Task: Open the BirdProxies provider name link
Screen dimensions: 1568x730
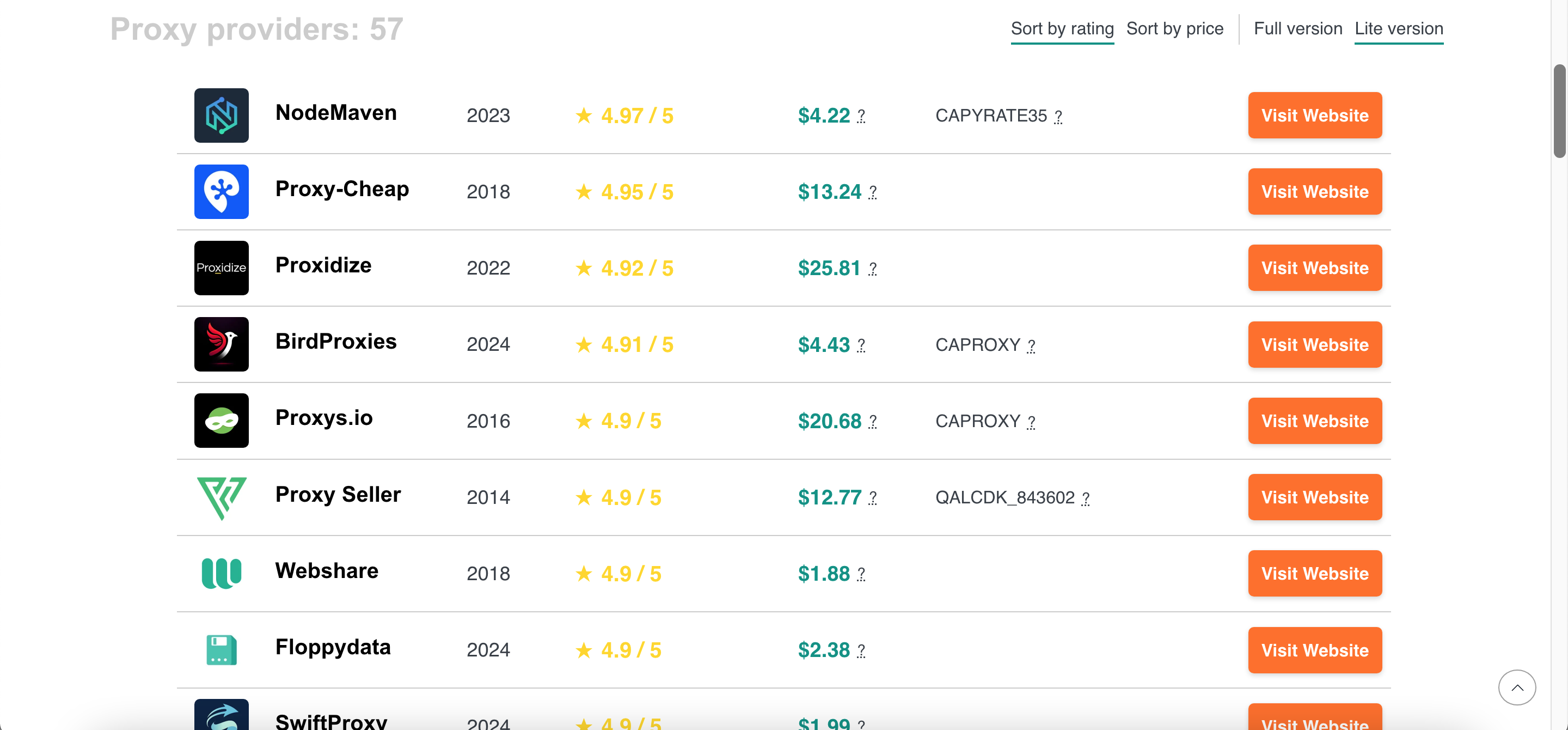Action: pyautogui.click(x=335, y=342)
